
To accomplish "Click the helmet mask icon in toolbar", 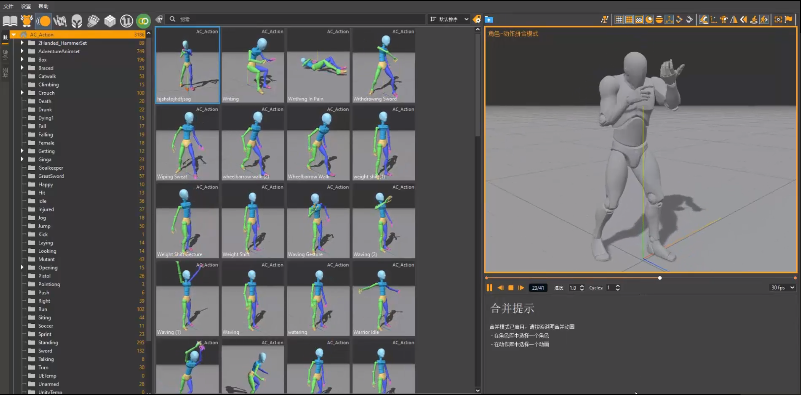I will point(77,21).
